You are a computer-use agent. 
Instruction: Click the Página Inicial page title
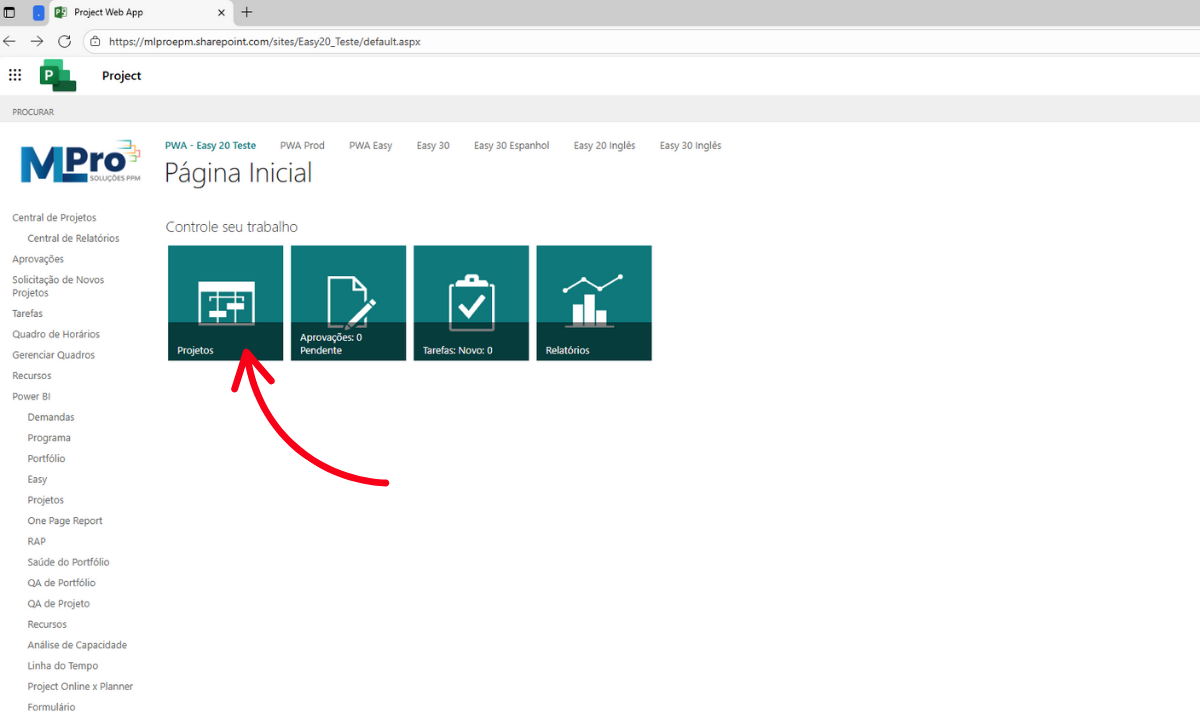238,173
